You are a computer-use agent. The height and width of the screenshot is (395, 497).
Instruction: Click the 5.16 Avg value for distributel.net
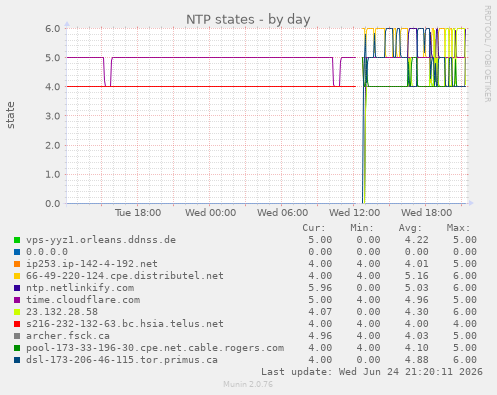tap(417, 276)
